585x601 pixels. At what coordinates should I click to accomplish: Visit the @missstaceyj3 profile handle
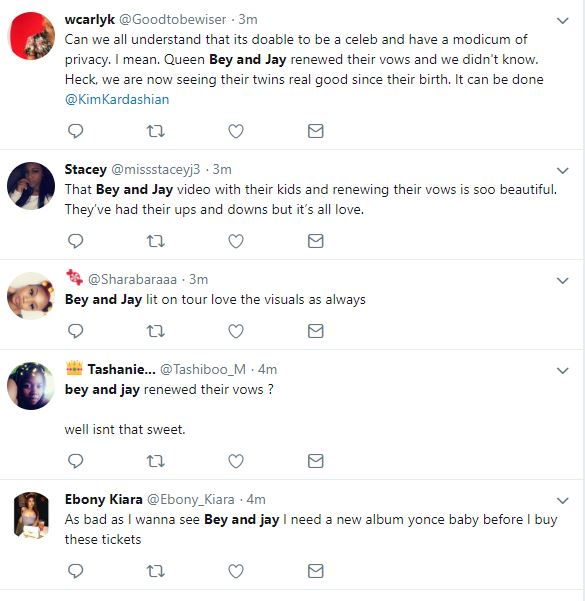[x=156, y=169]
